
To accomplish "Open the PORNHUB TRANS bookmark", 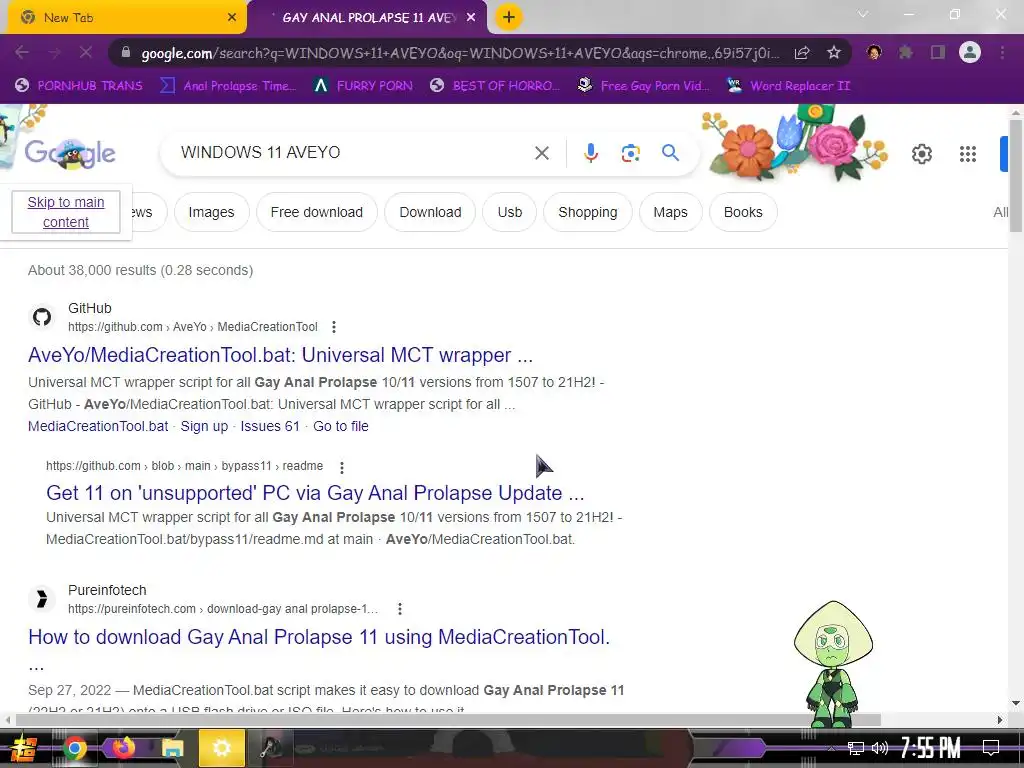I will 79,86.
